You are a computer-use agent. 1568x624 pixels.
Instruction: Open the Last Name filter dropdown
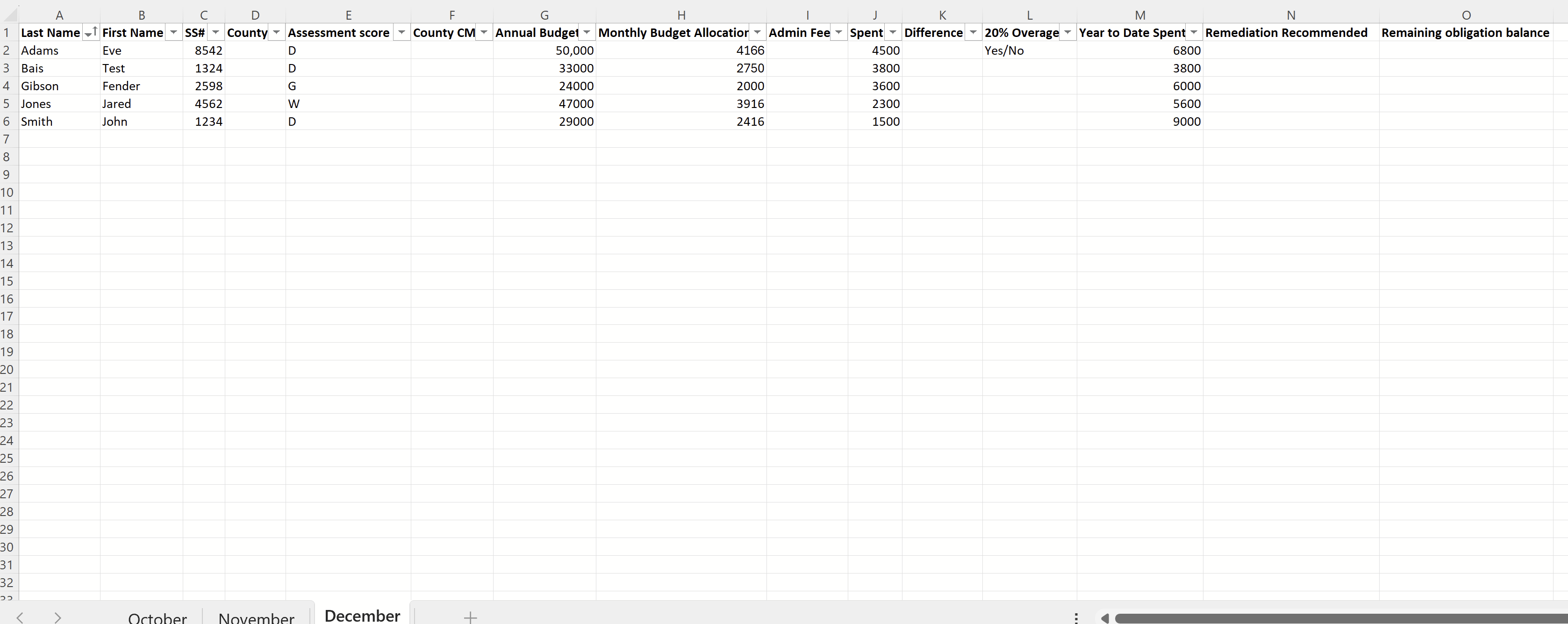[x=91, y=33]
